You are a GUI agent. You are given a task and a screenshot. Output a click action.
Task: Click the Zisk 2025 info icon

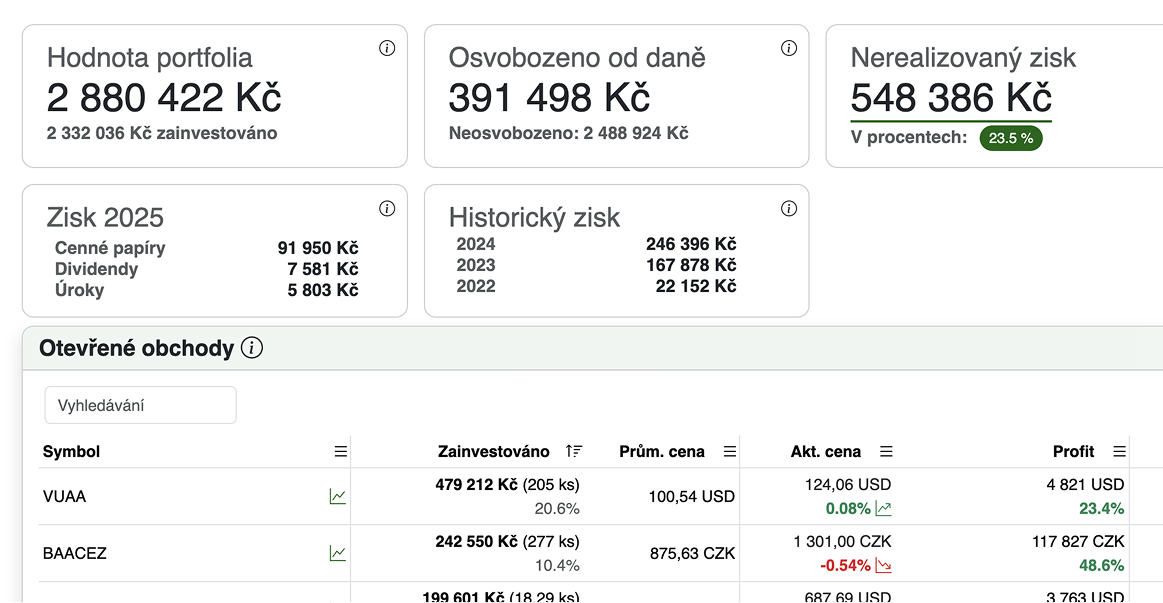tap(388, 207)
